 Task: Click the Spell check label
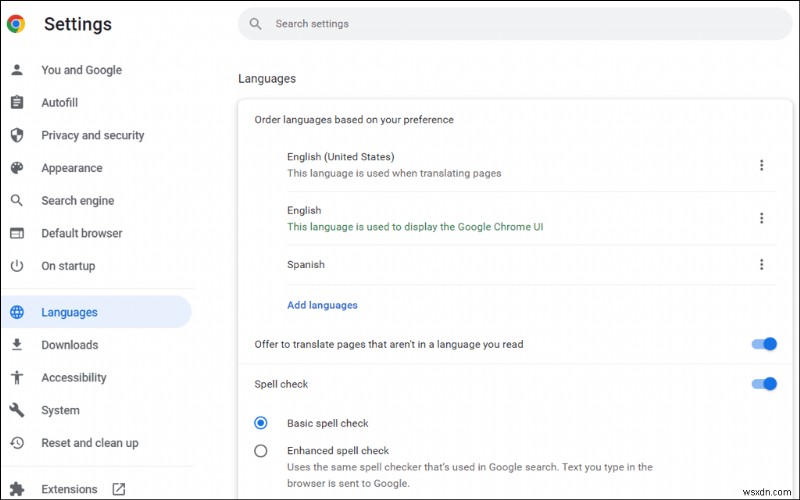281,384
